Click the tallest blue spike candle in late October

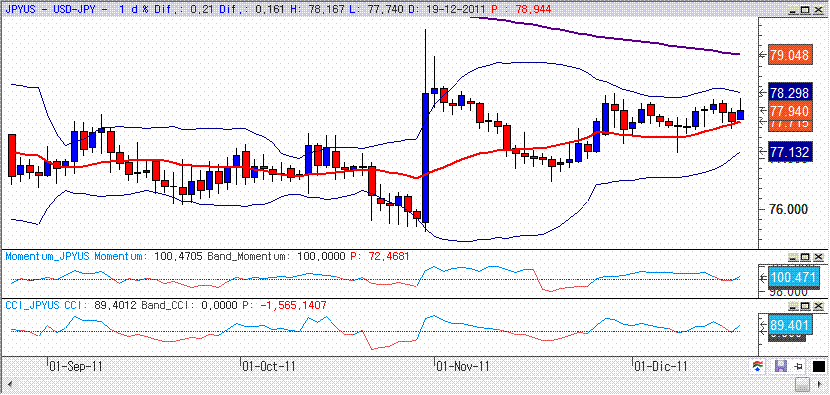426,158
